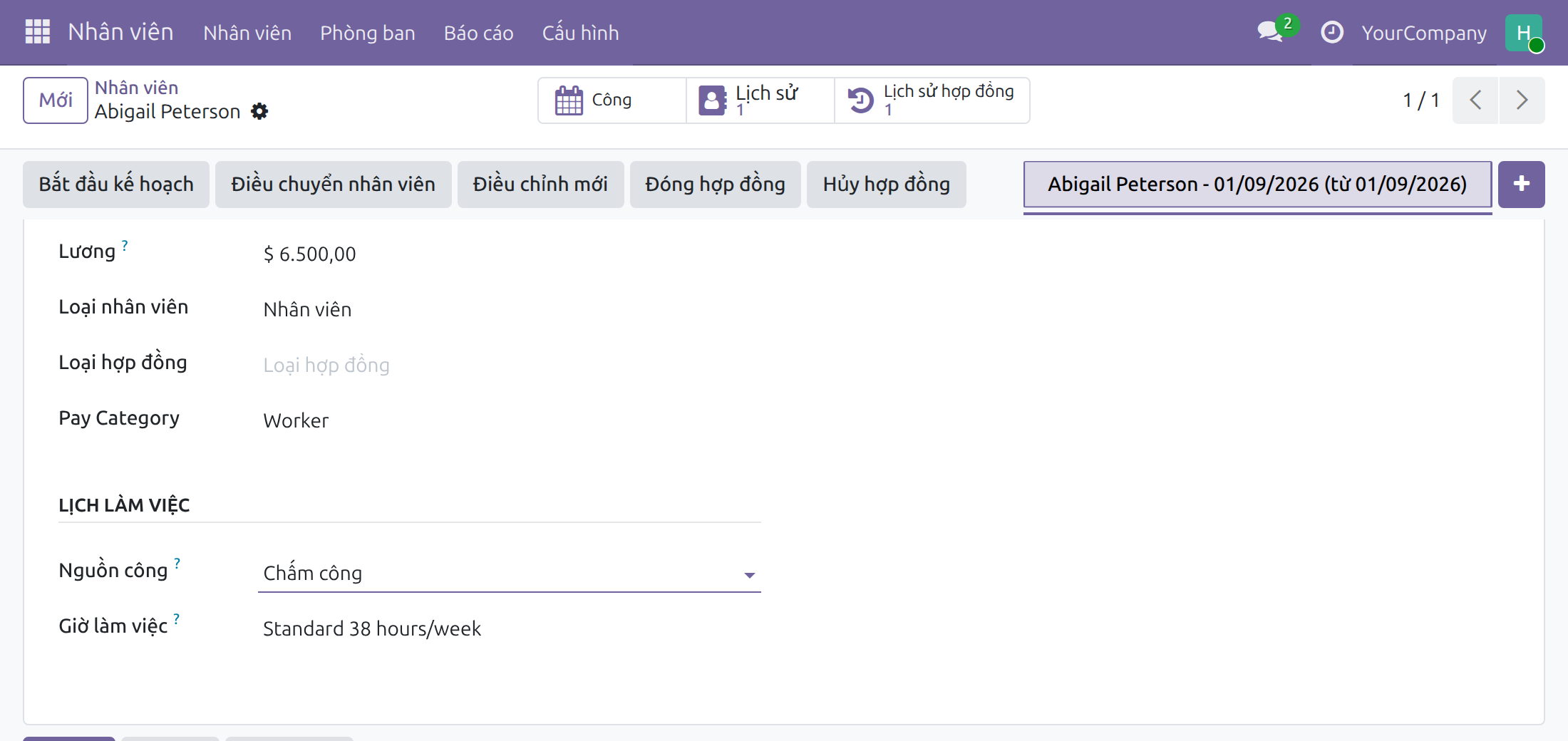Image resolution: width=1568 pixels, height=741 pixels.
Task: Add new contract version with plus button
Action: coord(1521,185)
